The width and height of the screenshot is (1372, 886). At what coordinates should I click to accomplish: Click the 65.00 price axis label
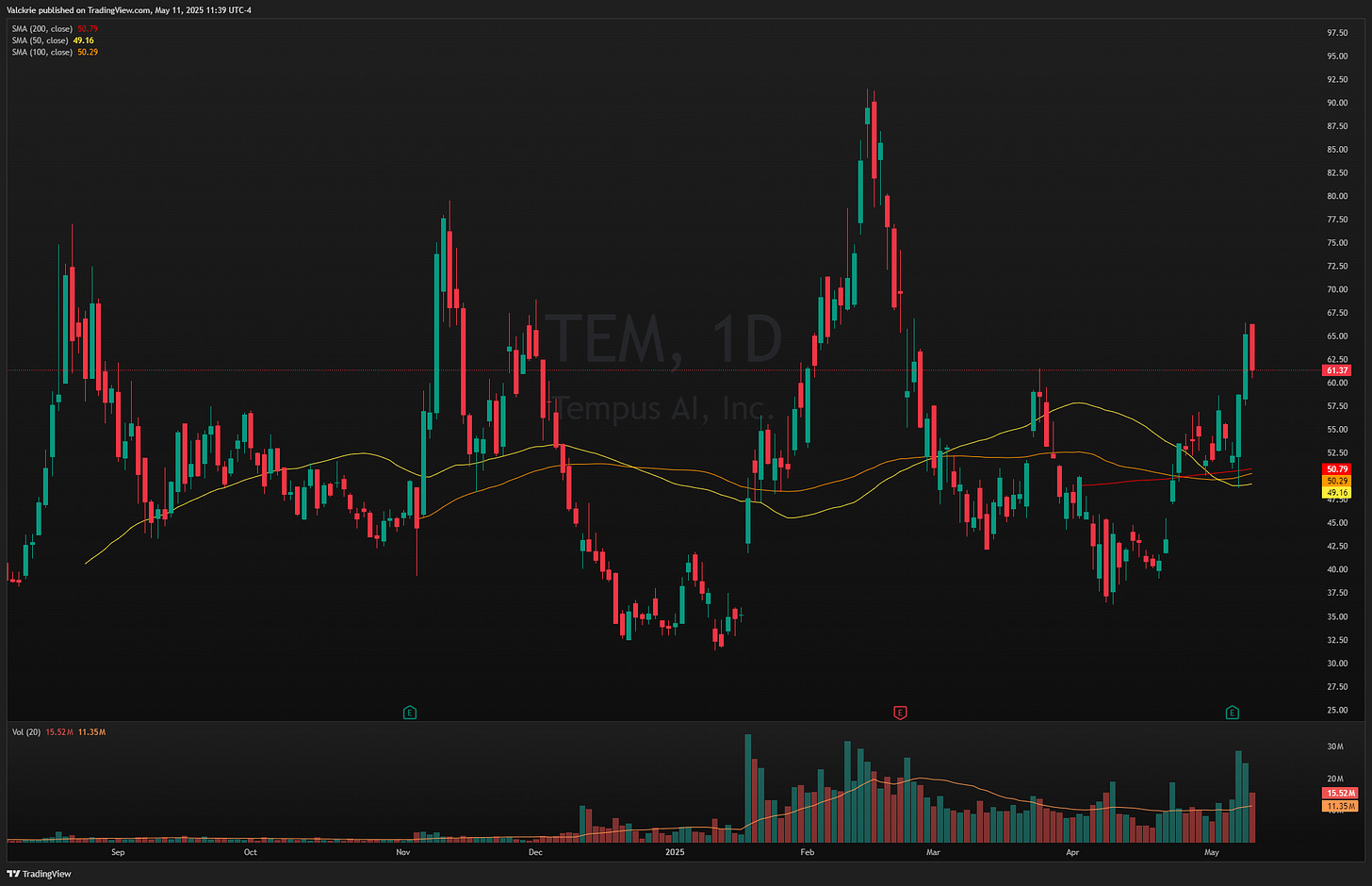coord(1337,336)
